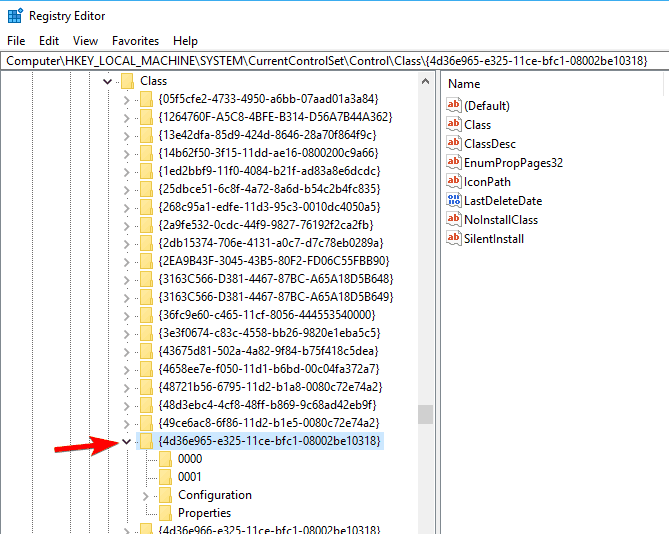Expand the {05f5cfe2-4733-4950-a6bb-07aad01a3a84} key
The image size is (669, 534).
coord(127,100)
